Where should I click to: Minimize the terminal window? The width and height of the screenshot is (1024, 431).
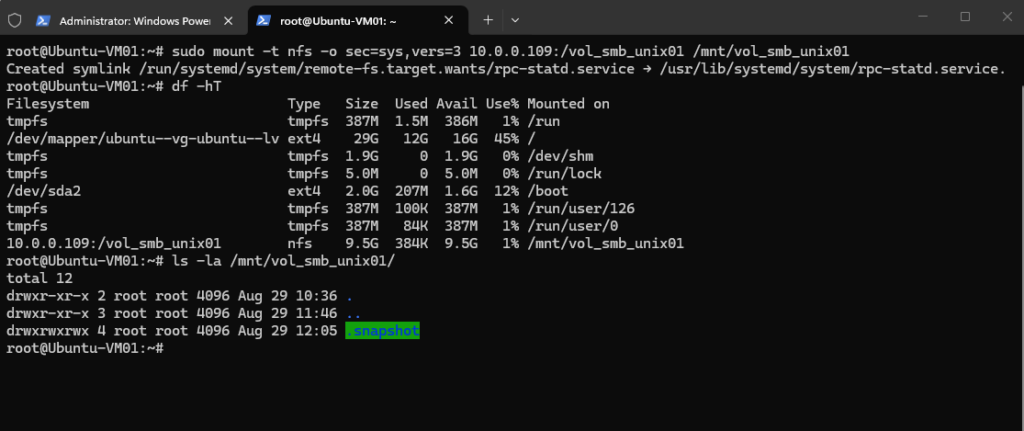923,17
